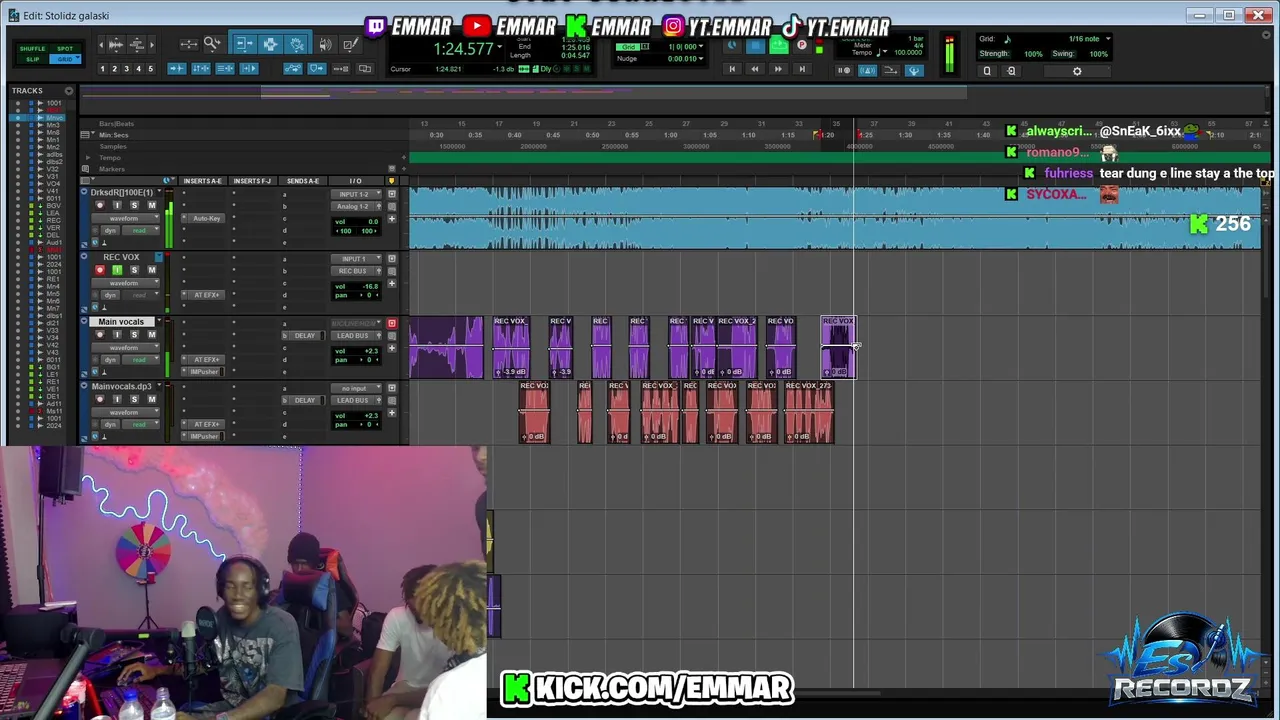Click the INSERTS F-J column header
1280x720 pixels.
click(252, 181)
